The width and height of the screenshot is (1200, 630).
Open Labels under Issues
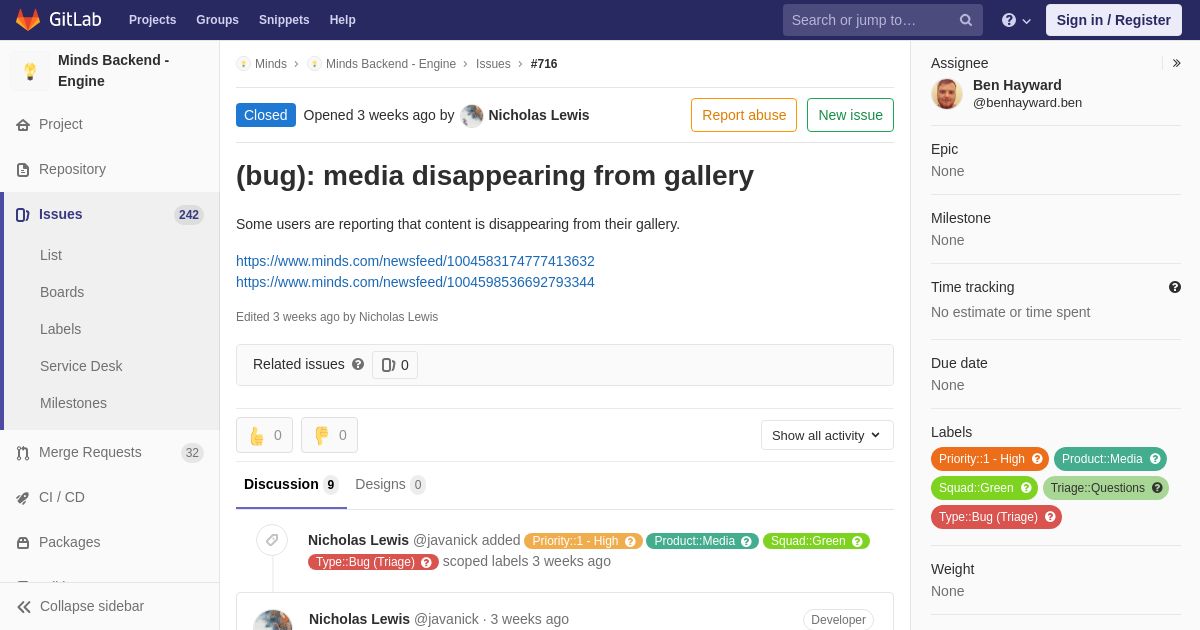[x=60, y=329]
